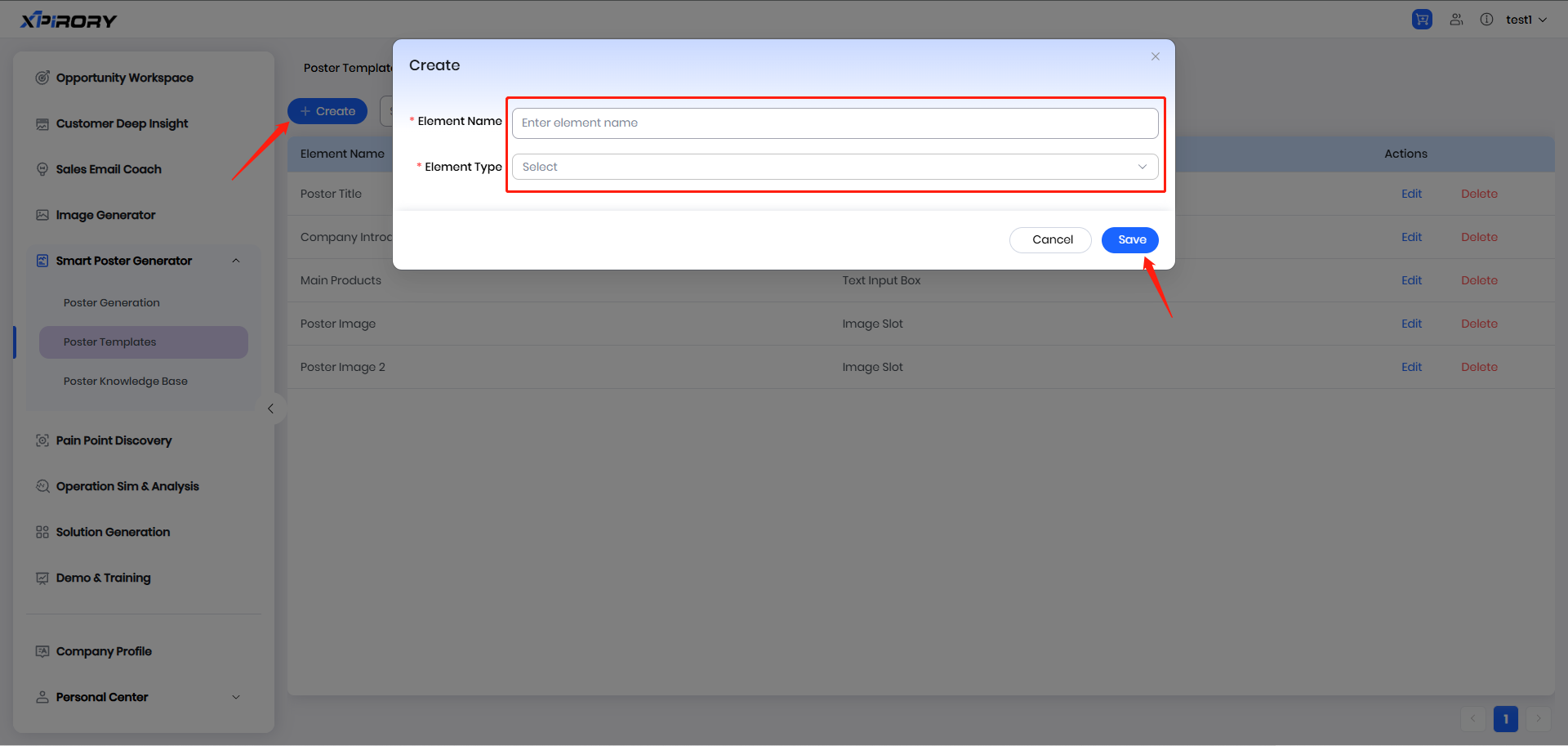Open Company Profile in sidebar
The width and height of the screenshot is (1568, 746).
click(104, 651)
